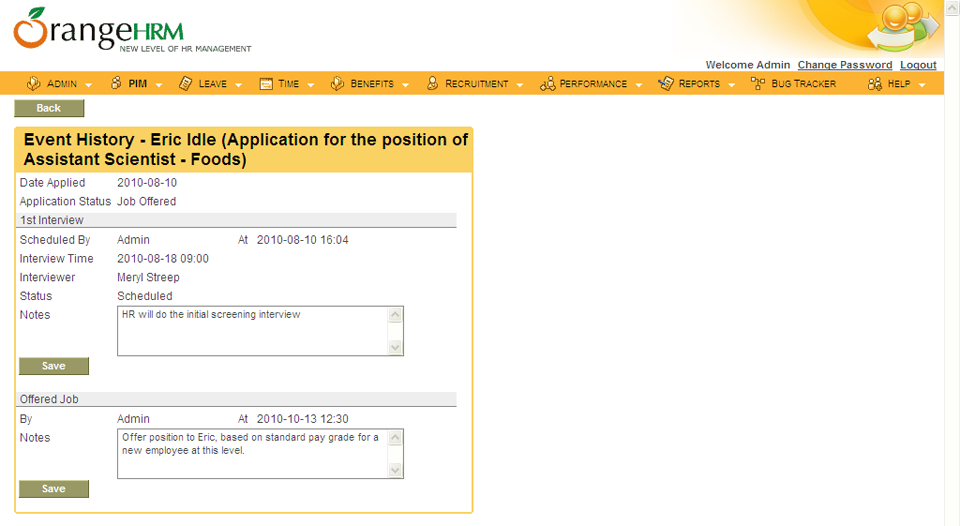960x526 pixels.
Task: Open the Time menu
Action: (x=288, y=84)
